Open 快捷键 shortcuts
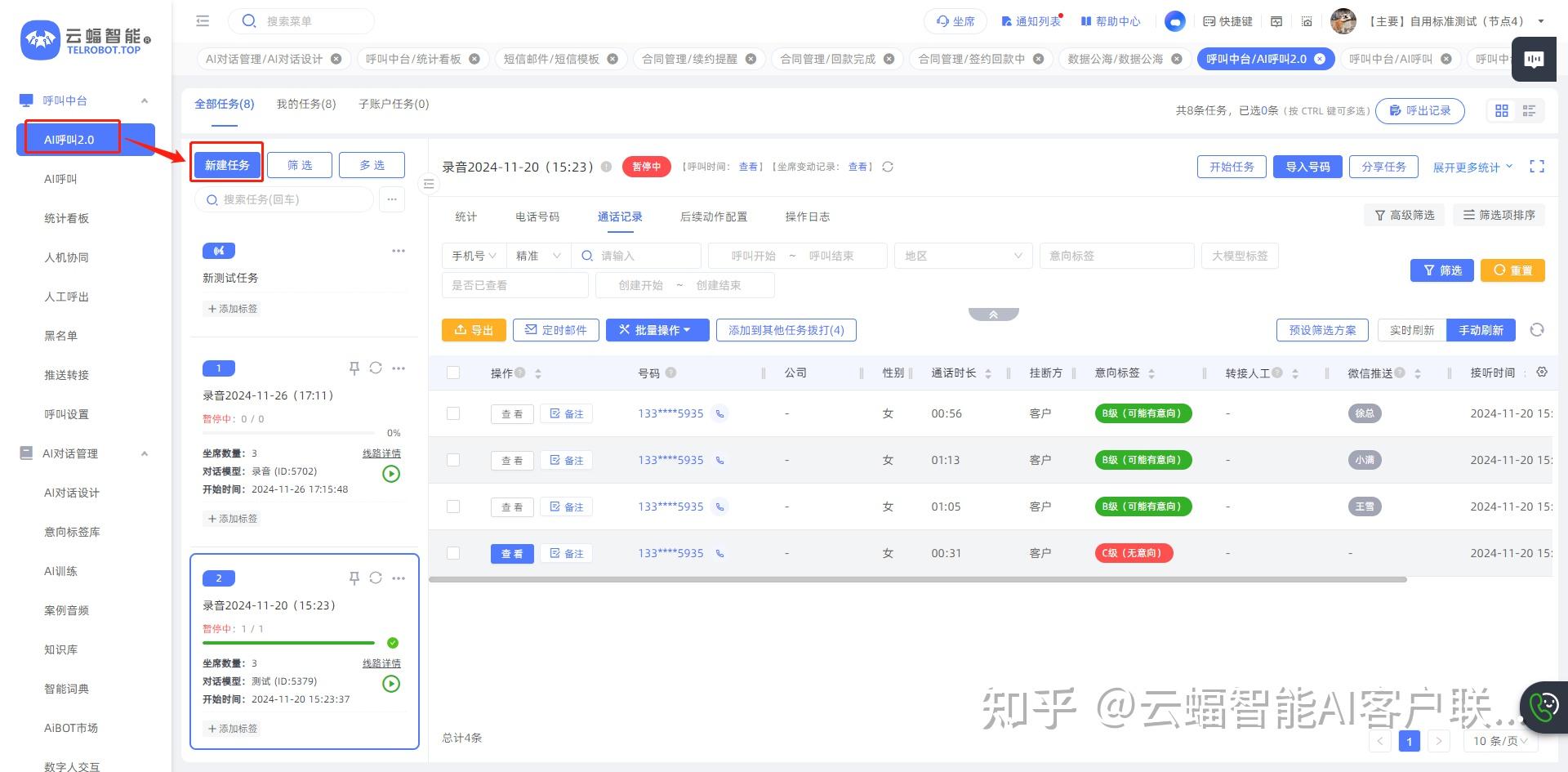This screenshot has height=772, width=1568. [1227, 21]
